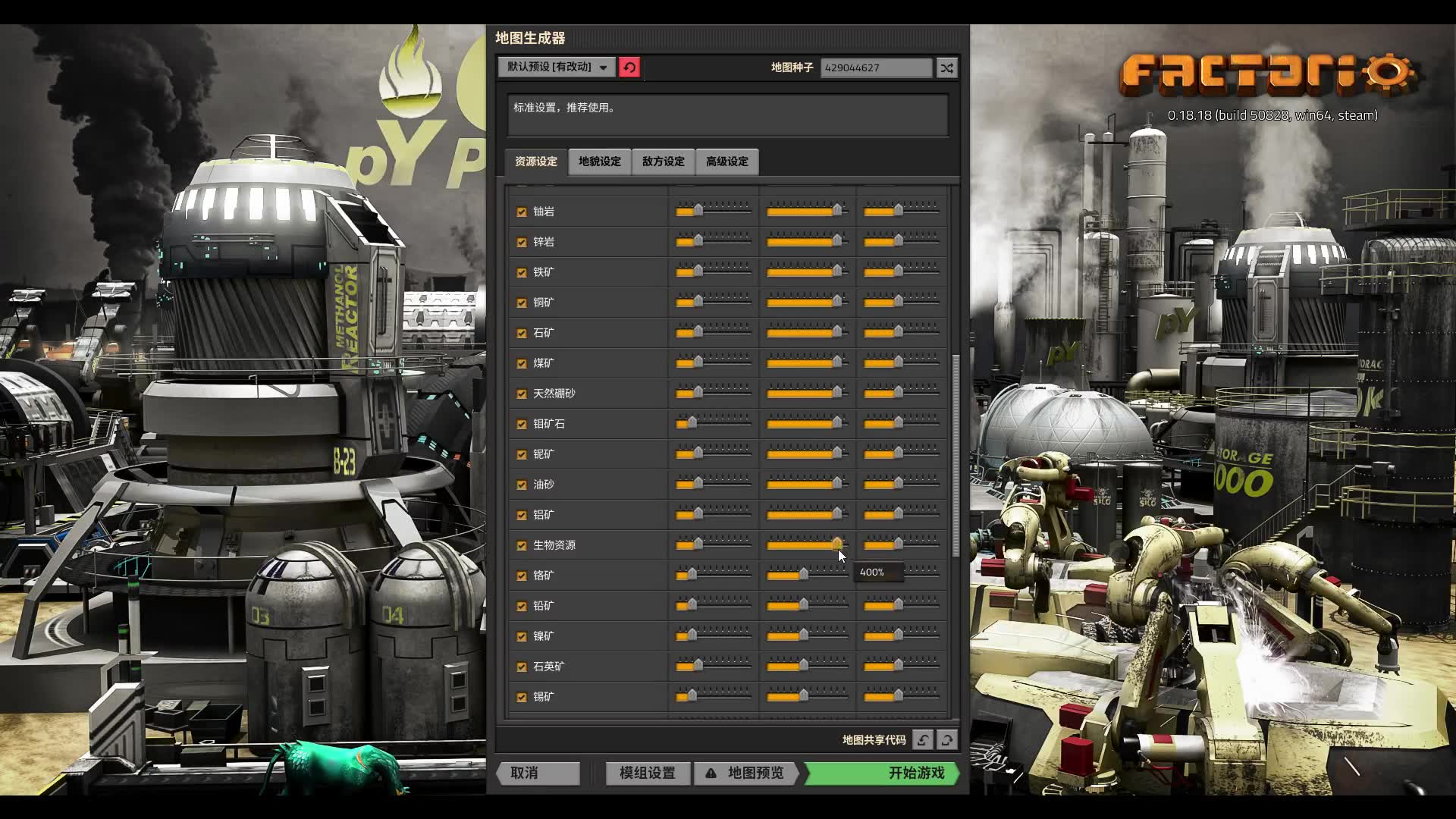This screenshot has width=1456, height=819.
Task: Click the 煤矿 size slider handle
Action: (837, 362)
